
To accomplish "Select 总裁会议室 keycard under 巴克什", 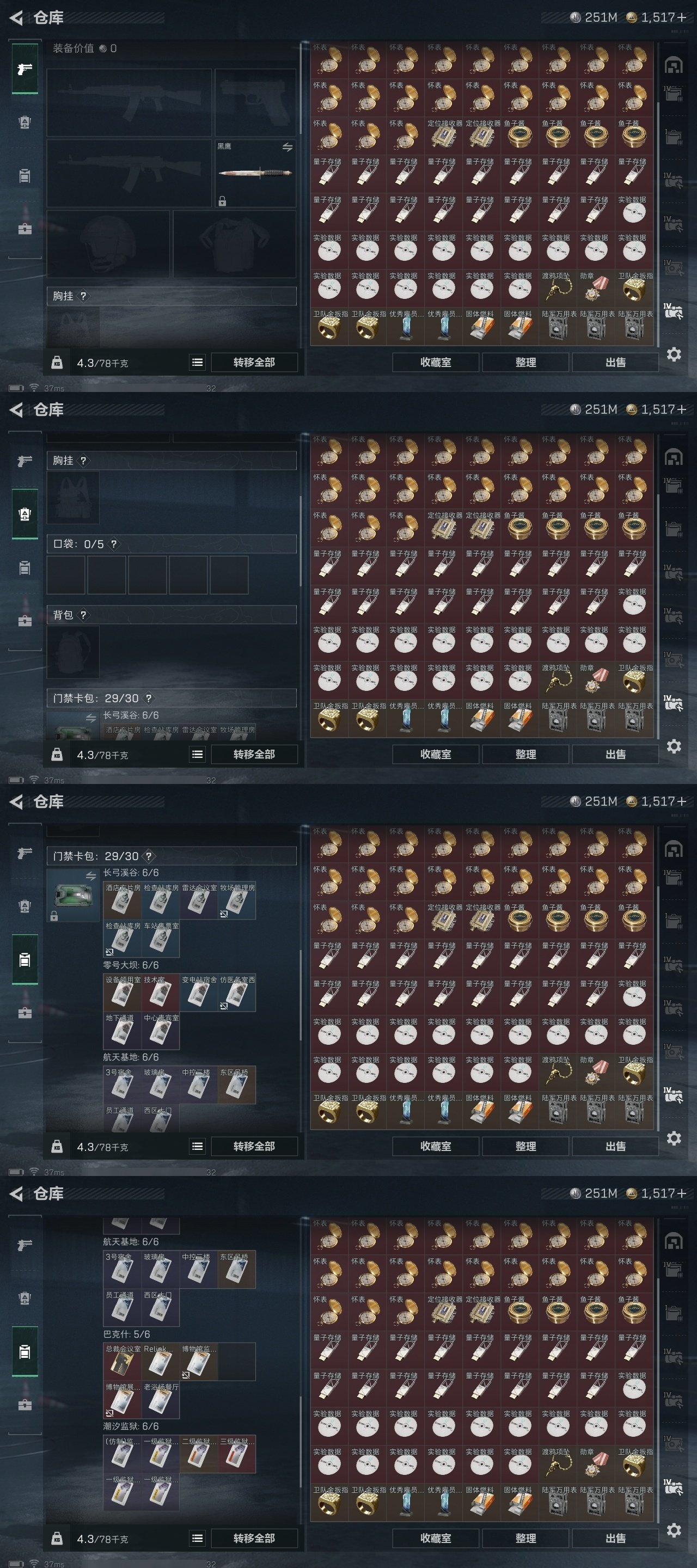I will tap(123, 1361).
